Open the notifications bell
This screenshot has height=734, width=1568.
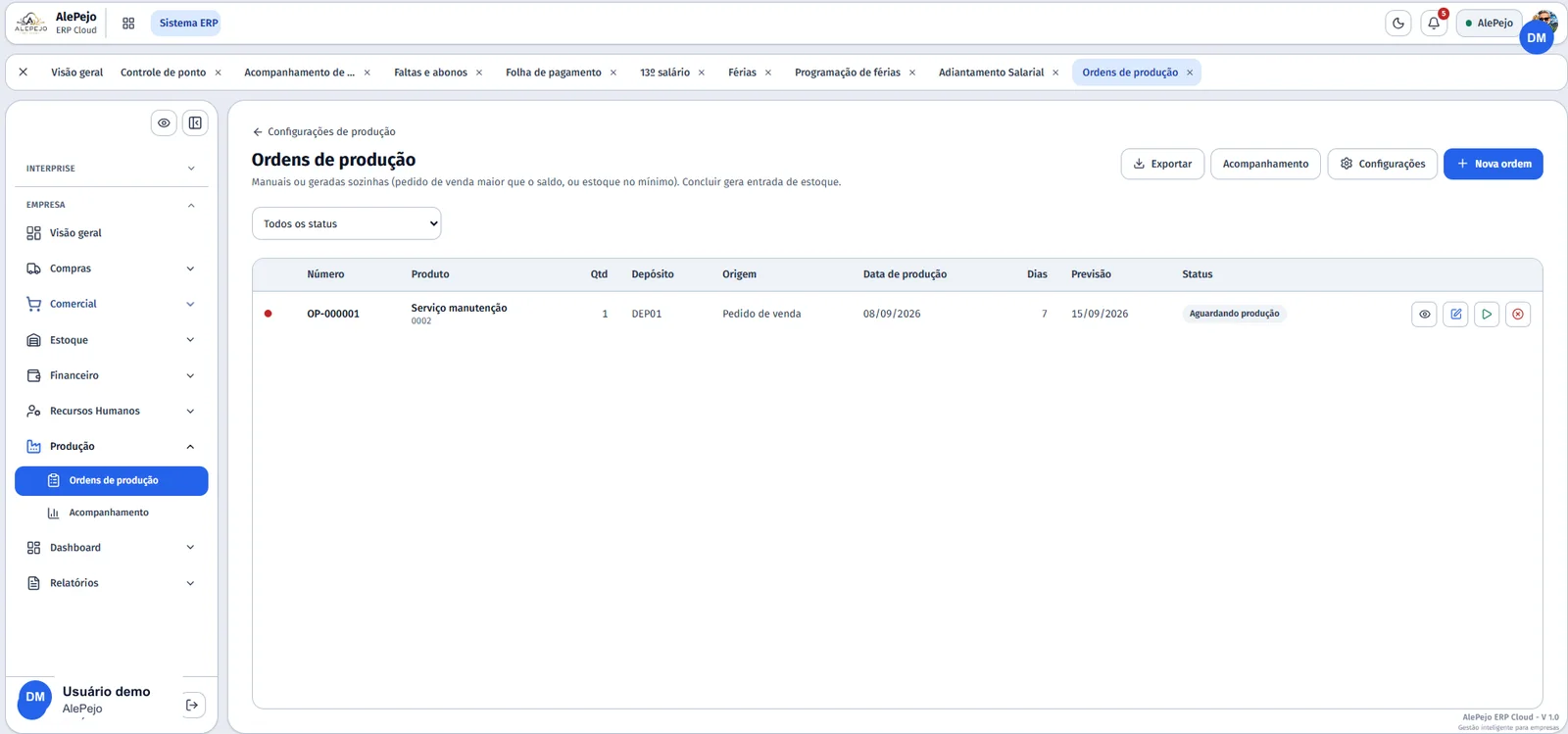click(1434, 24)
